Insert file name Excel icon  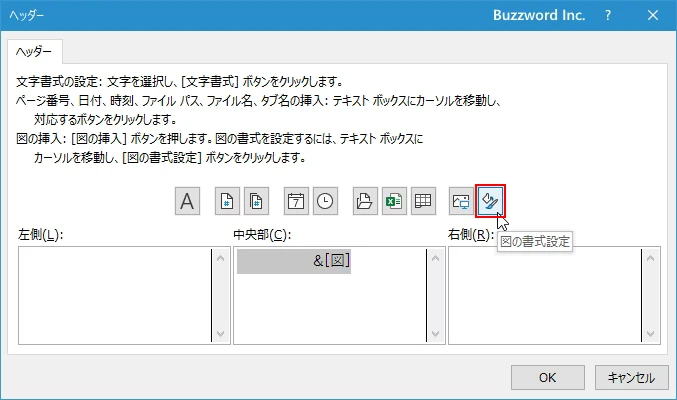point(394,201)
